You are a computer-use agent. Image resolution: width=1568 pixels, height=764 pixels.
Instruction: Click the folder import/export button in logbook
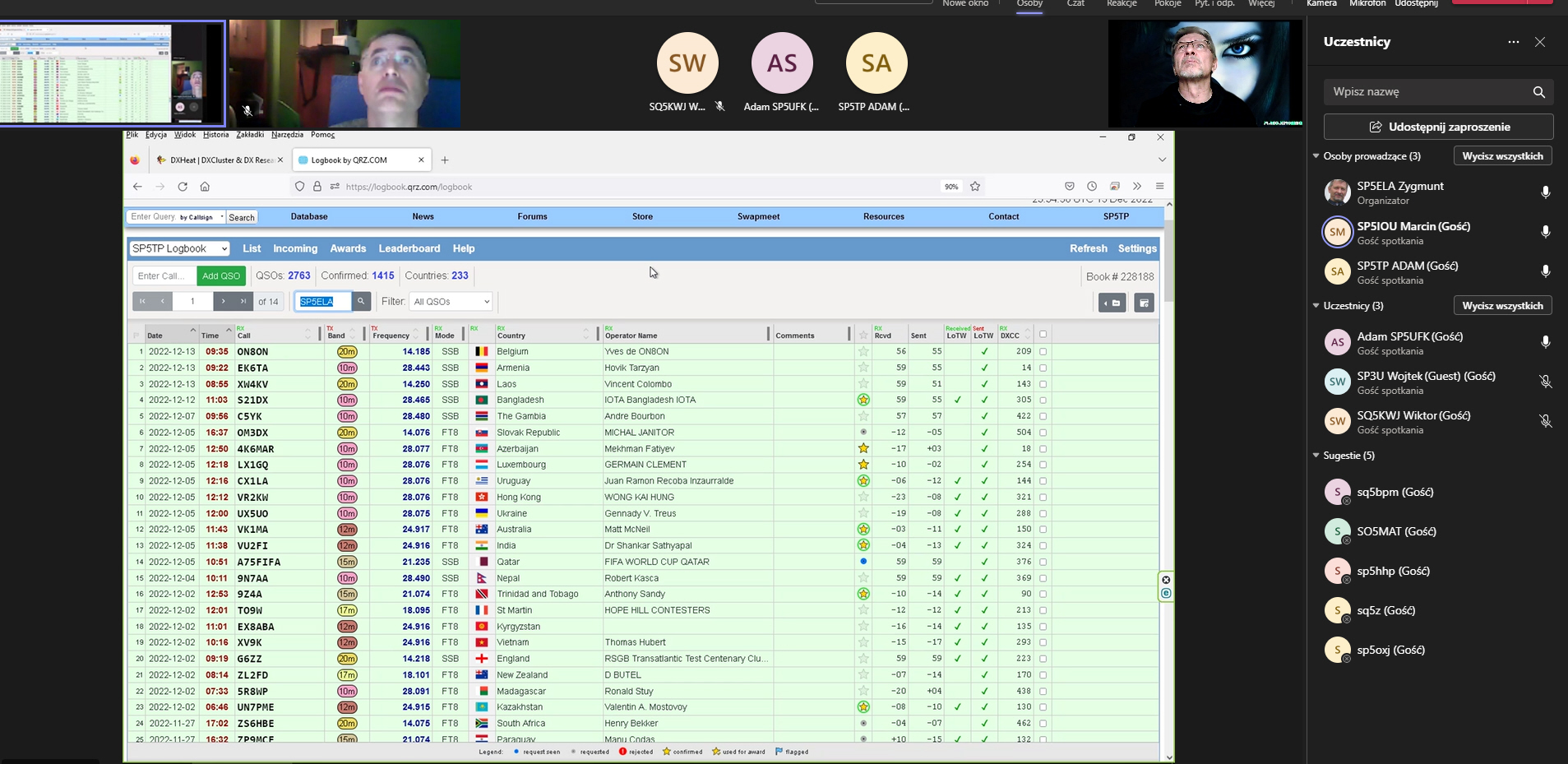[1112, 303]
